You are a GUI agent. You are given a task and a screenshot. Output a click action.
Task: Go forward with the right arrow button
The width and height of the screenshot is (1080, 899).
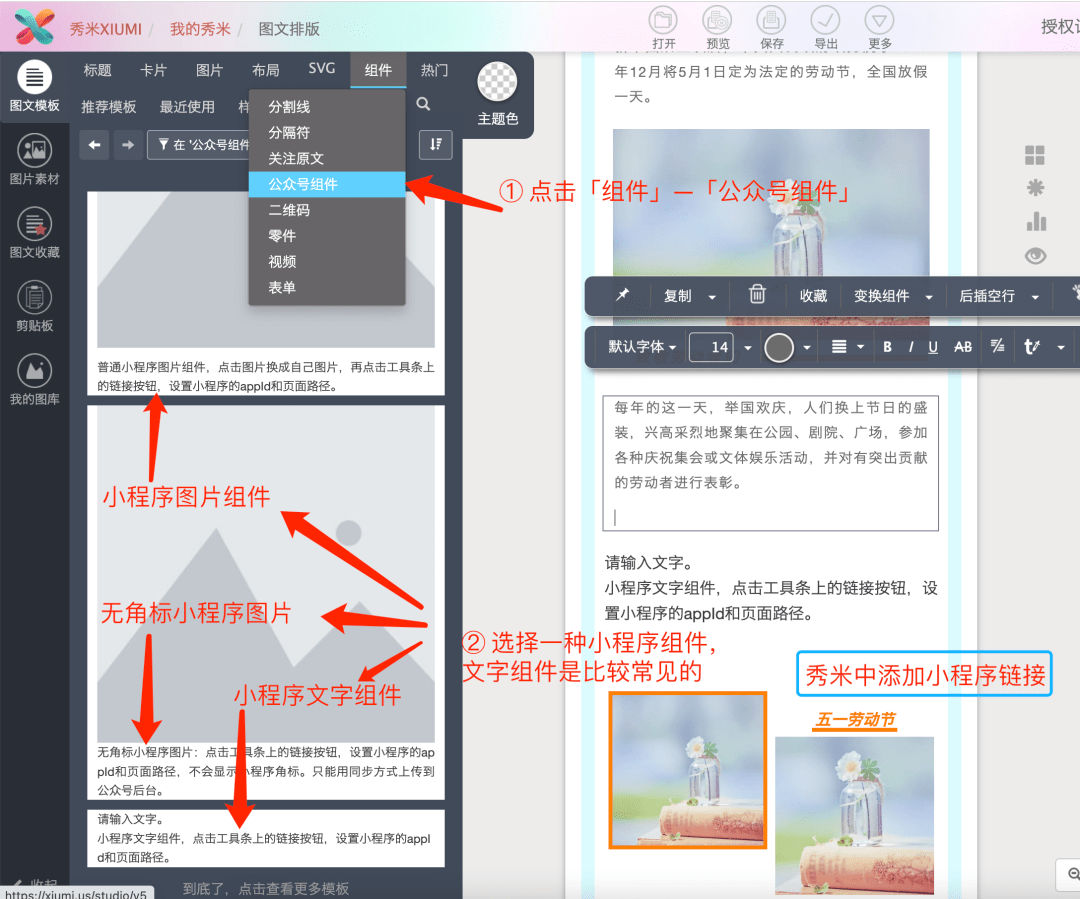click(x=128, y=145)
